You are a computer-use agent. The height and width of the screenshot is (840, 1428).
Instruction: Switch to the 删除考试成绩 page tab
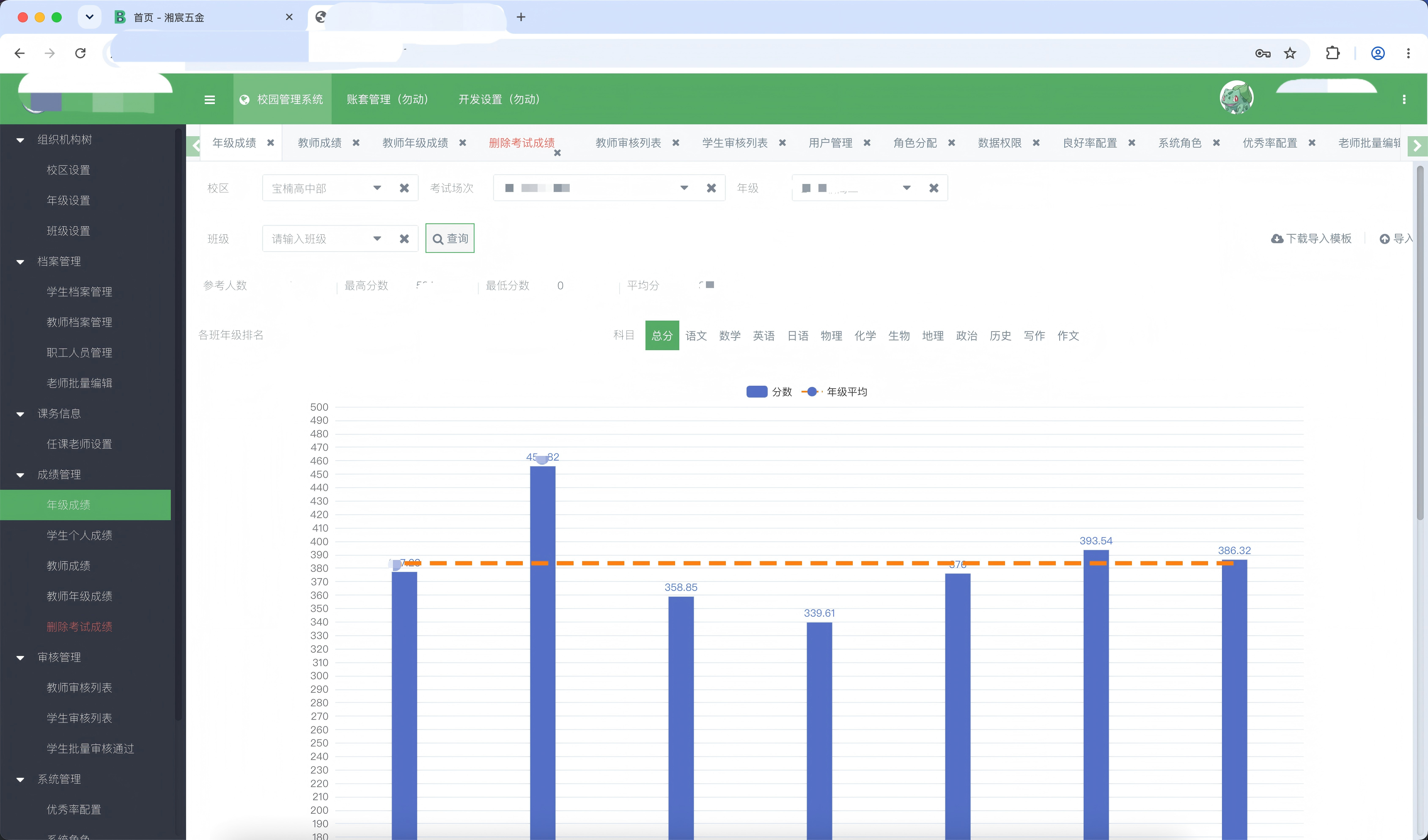pos(522,143)
